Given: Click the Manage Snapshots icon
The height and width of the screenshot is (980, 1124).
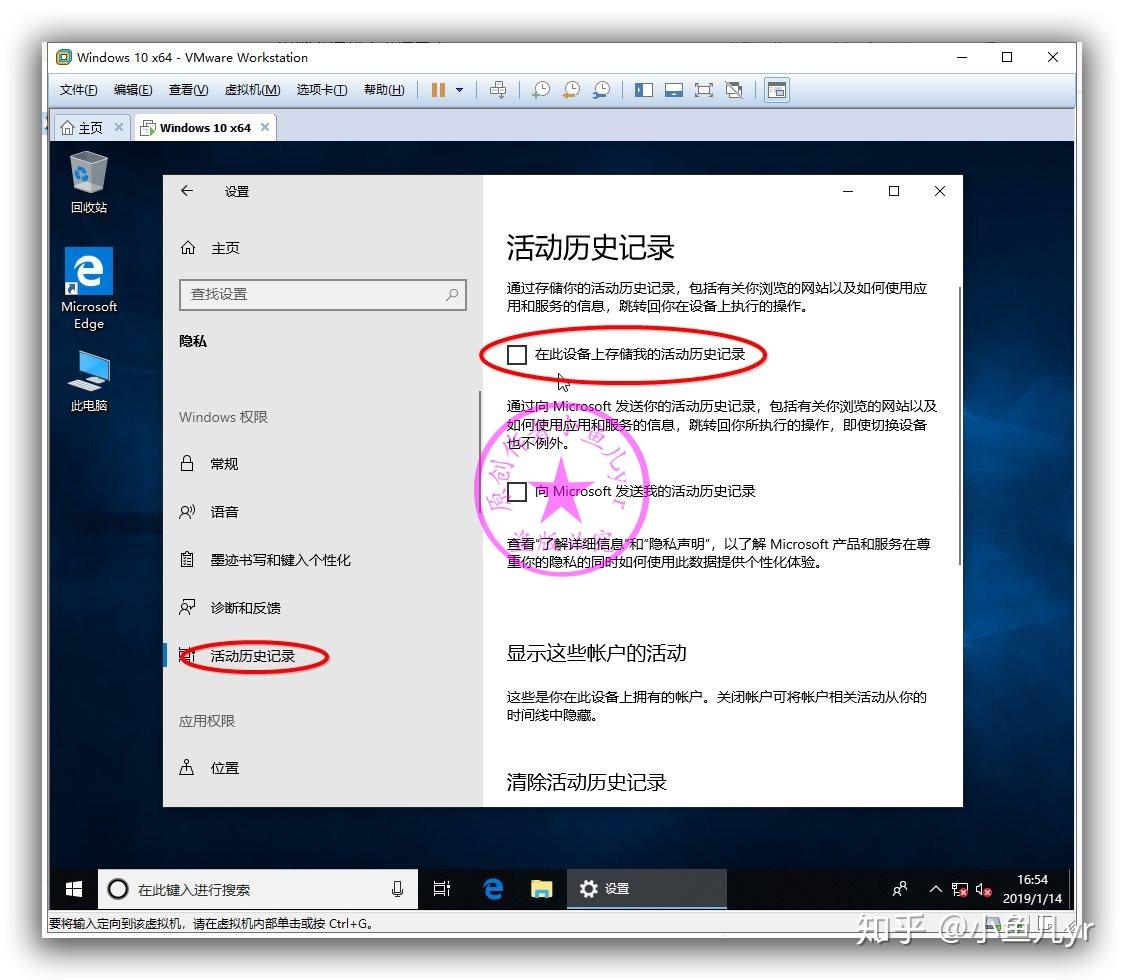Looking at the screenshot, I should coord(601,90).
